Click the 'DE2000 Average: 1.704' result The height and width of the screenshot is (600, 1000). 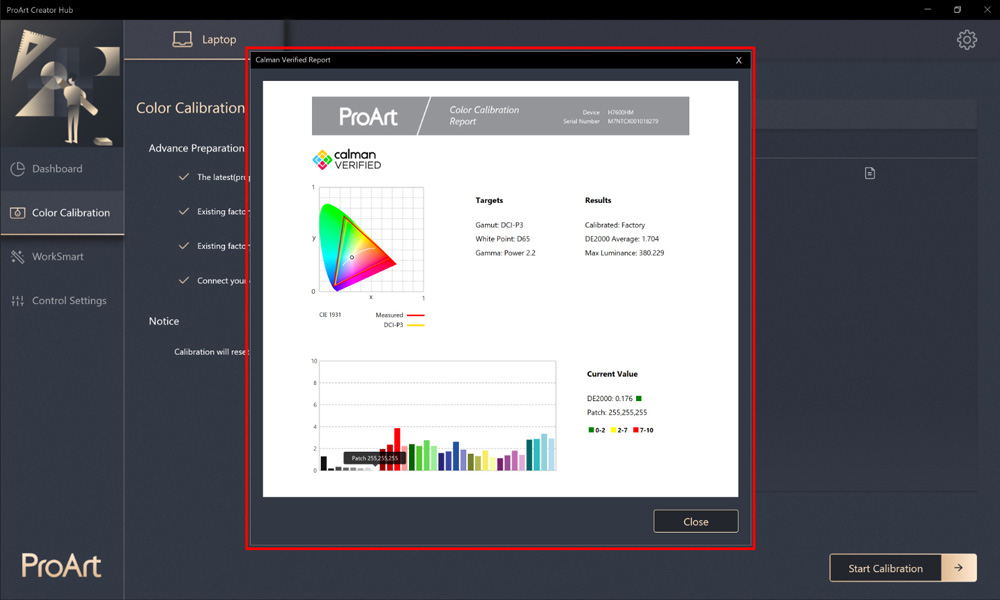[x=622, y=239]
